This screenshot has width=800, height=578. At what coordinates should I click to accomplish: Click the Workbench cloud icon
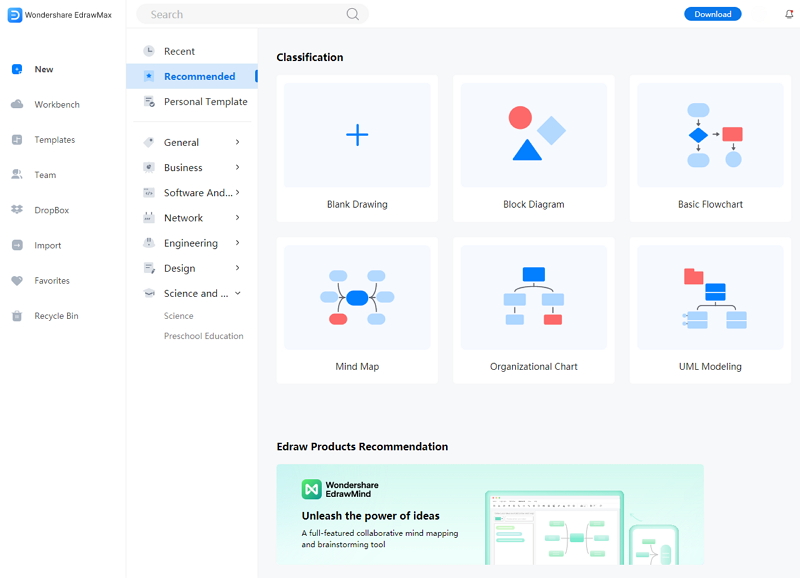[17, 105]
